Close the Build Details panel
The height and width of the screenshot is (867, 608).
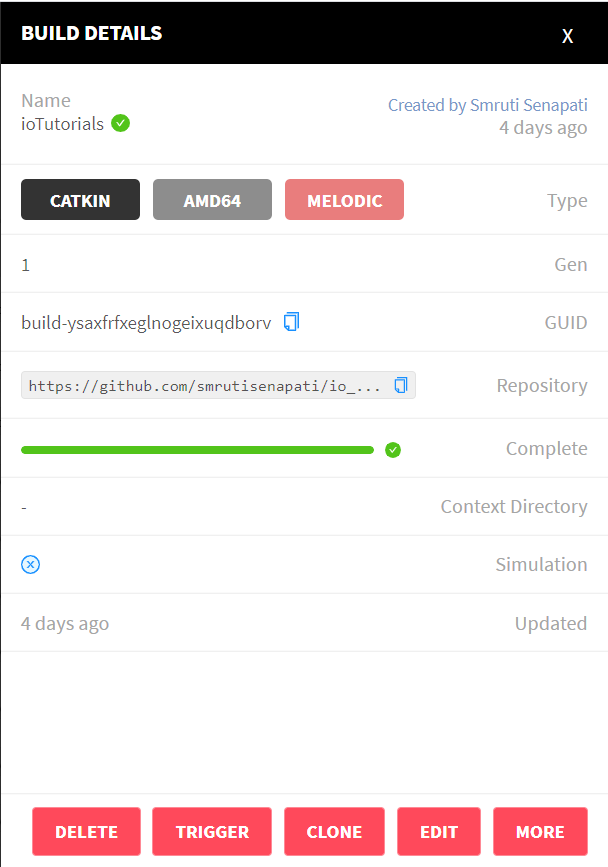567,36
